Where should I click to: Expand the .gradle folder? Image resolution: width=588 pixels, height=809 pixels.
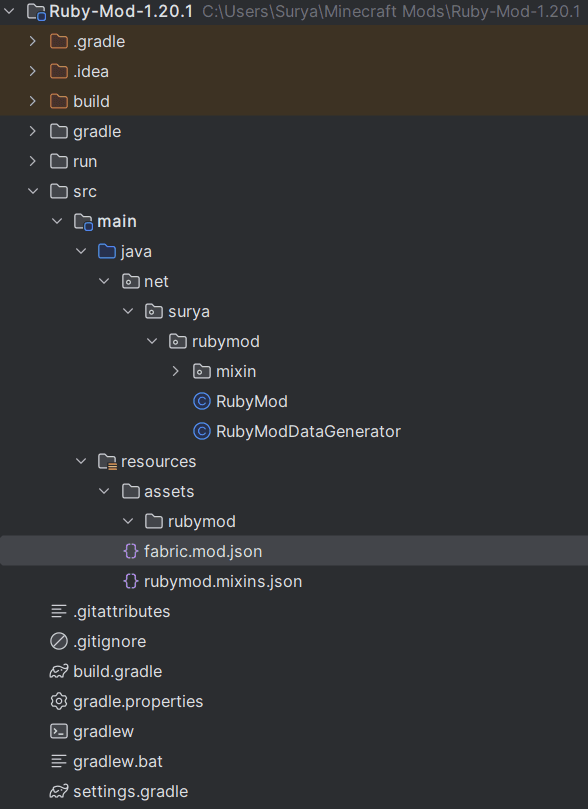click(x=32, y=41)
